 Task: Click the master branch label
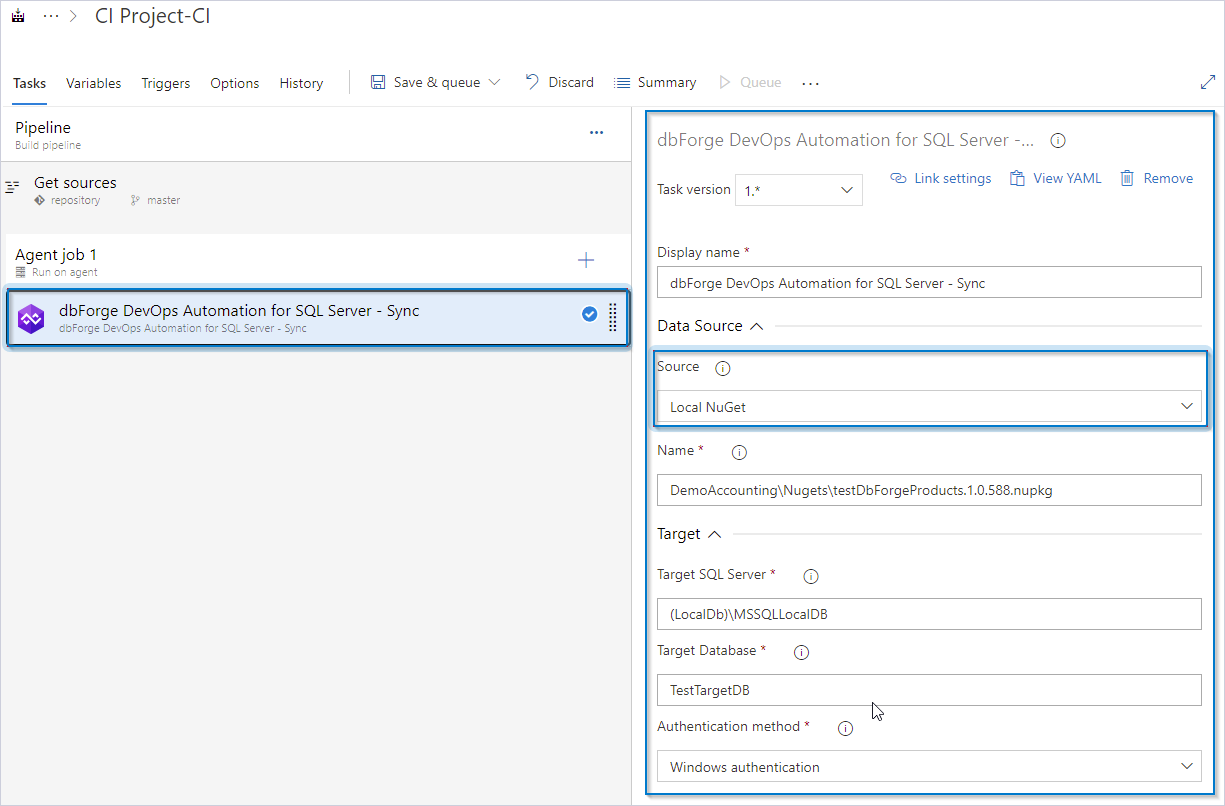pyautogui.click(x=164, y=200)
